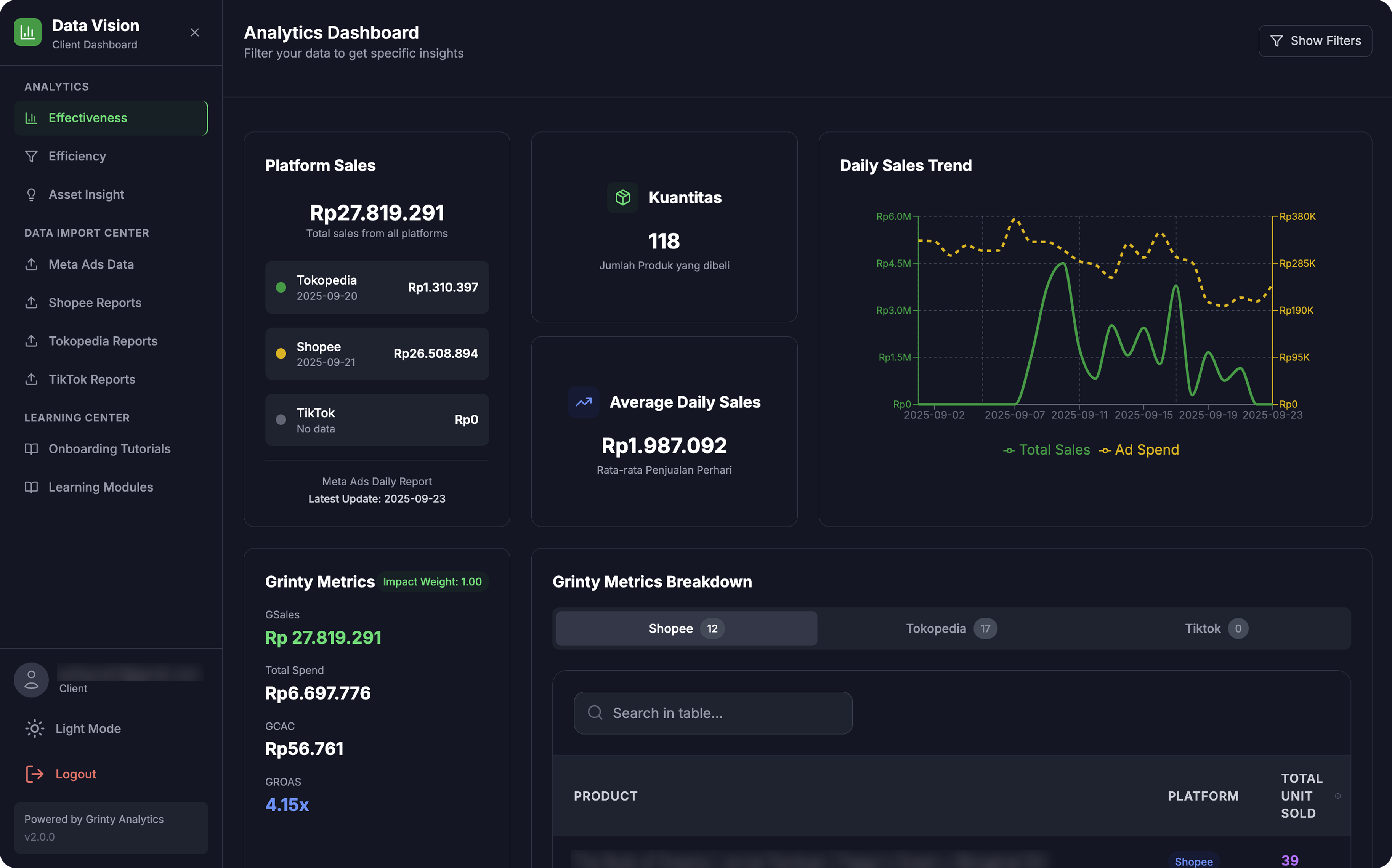Viewport: 1392px width, 868px height.
Task: Click the funnel icon next to Efficiency
Action: click(32, 156)
